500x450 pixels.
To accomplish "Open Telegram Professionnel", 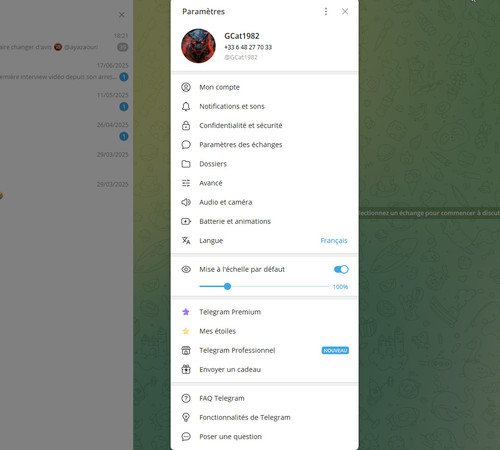I will [x=265, y=350].
